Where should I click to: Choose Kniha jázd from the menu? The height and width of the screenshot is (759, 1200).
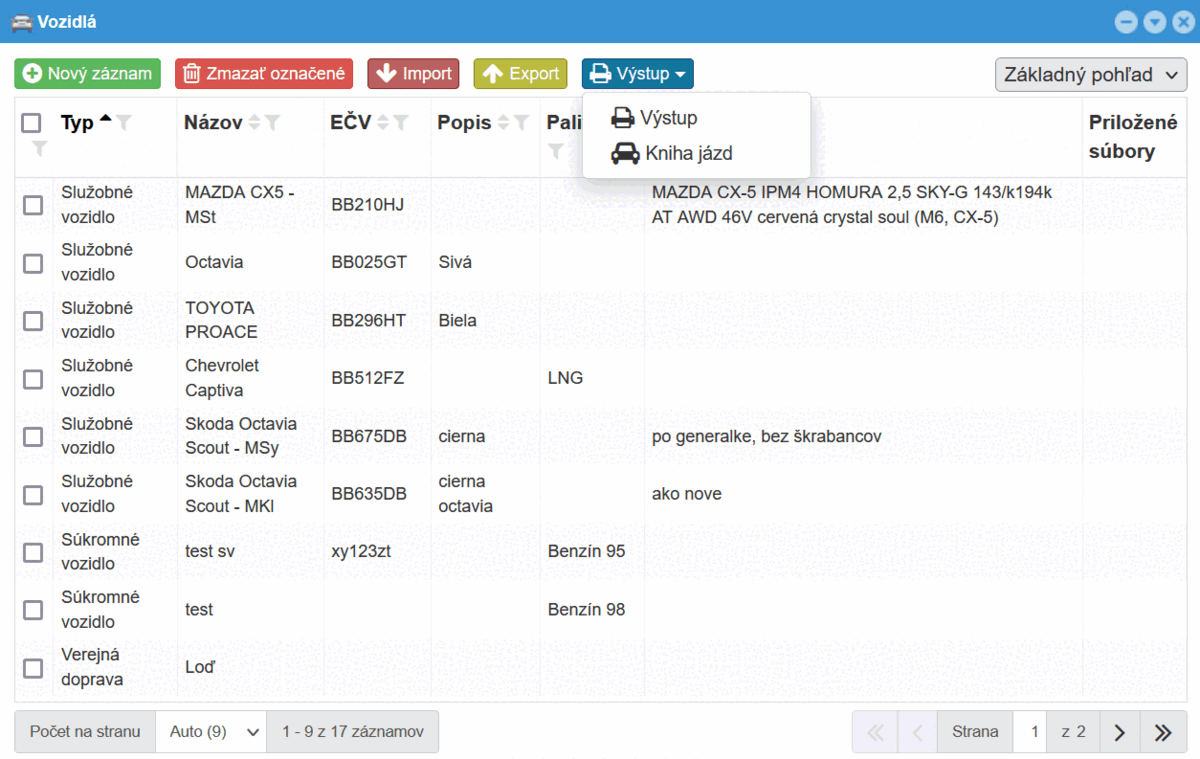pos(673,153)
